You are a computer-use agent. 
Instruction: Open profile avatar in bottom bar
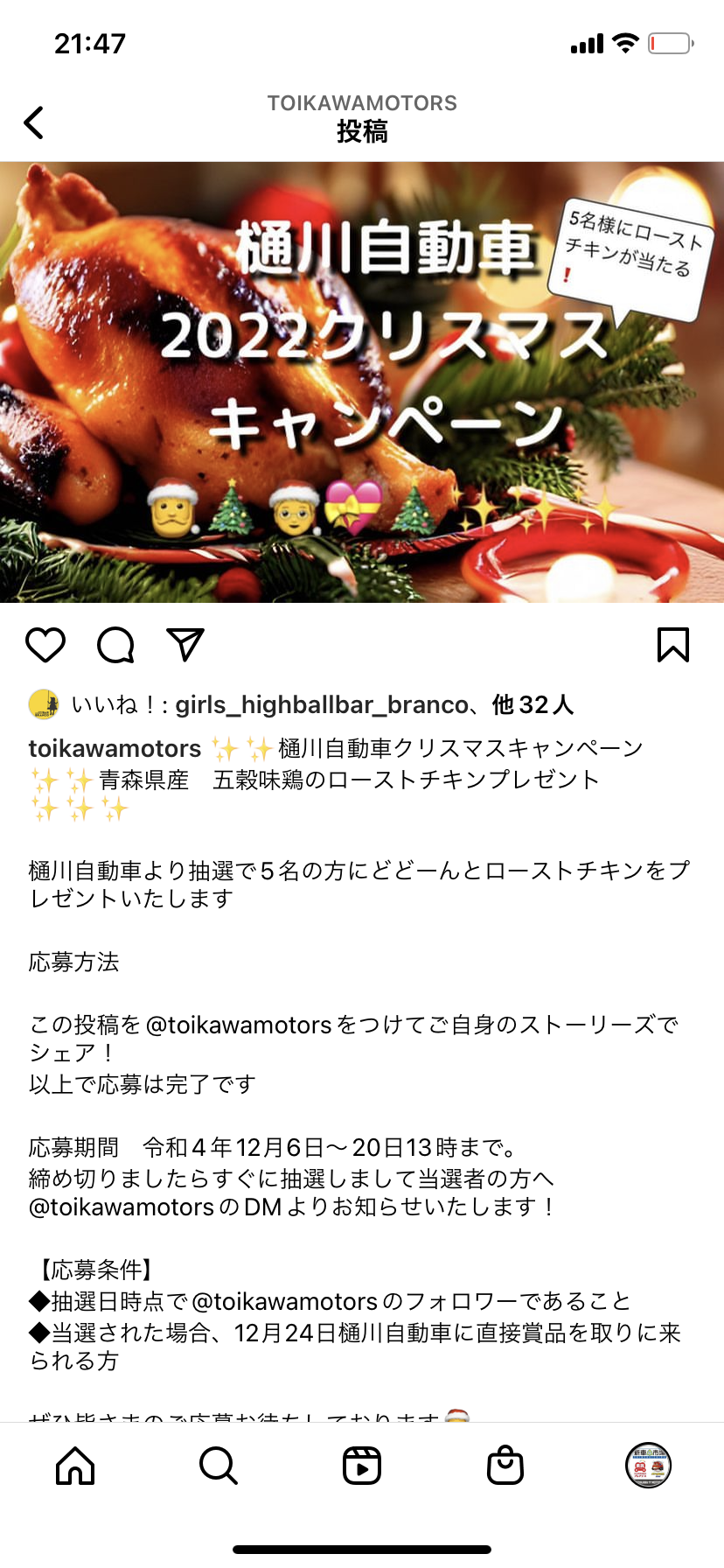649,1465
